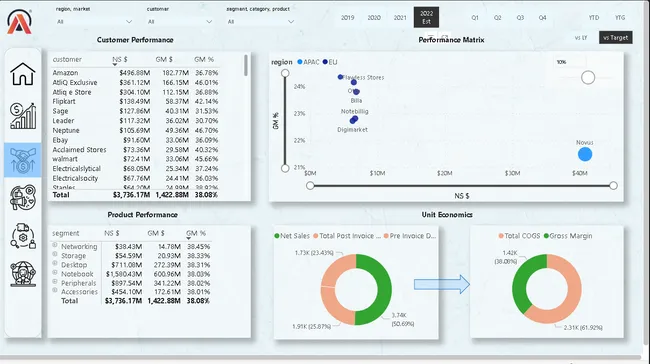Select the Q3 quarter tab
Screen dimensions: 650x364
click(520, 18)
